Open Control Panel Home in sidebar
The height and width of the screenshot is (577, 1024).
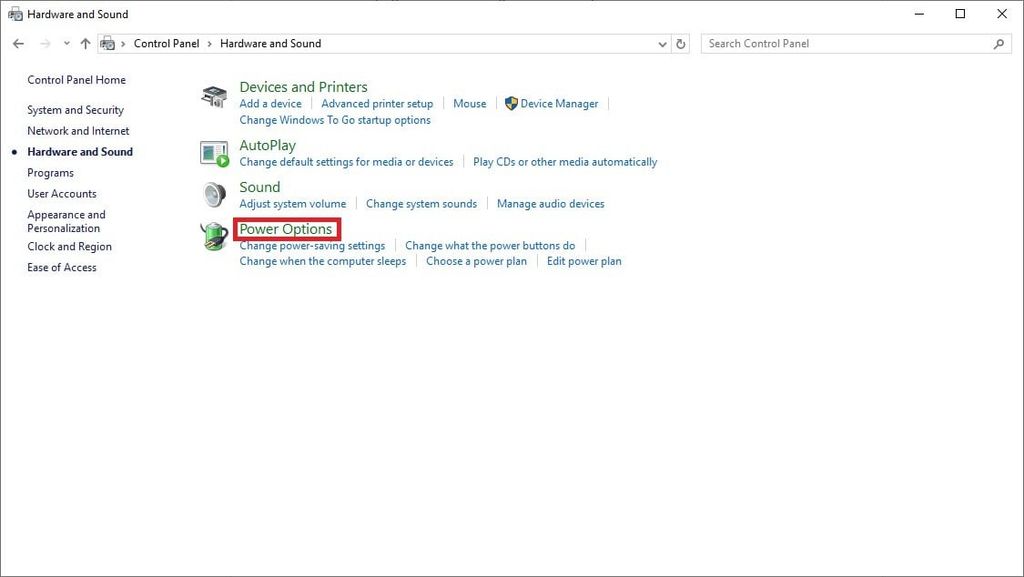point(76,80)
